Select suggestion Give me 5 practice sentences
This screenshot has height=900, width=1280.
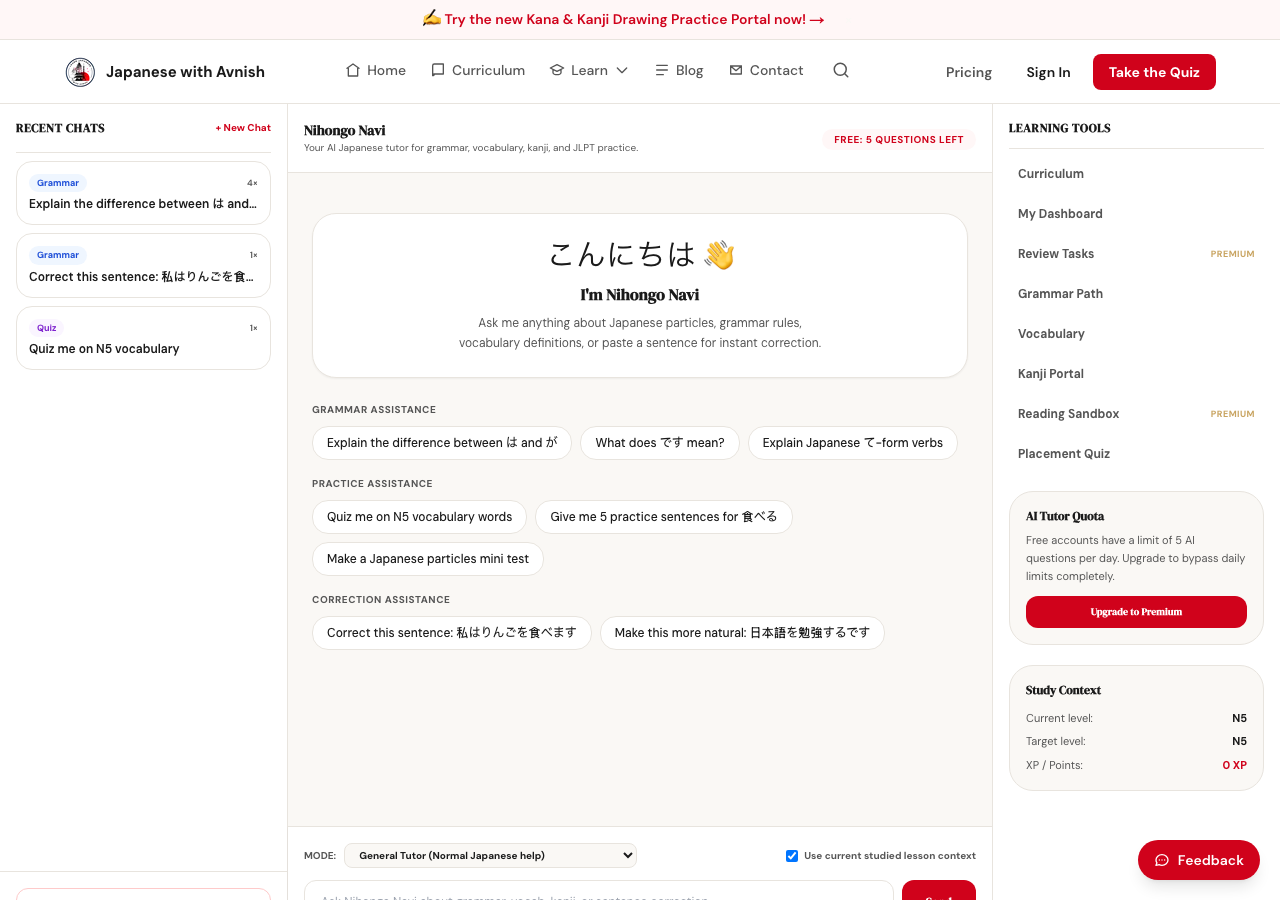click(664, 517)
